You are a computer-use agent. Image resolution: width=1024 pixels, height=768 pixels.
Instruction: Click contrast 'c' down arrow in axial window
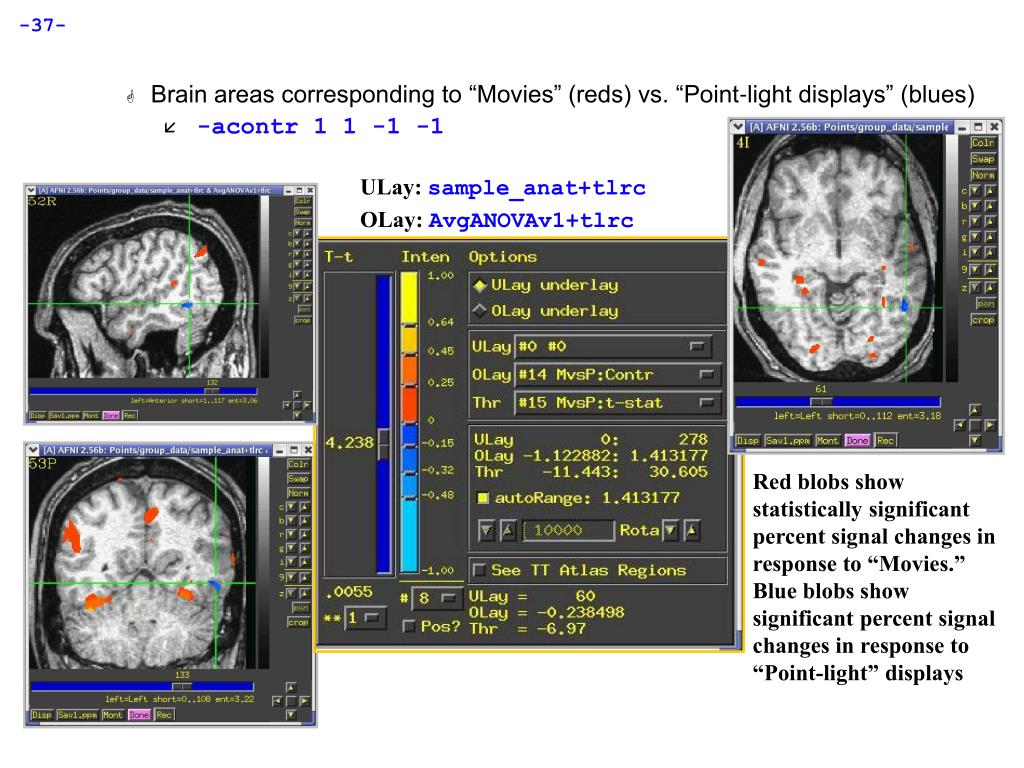coord(976,191)
